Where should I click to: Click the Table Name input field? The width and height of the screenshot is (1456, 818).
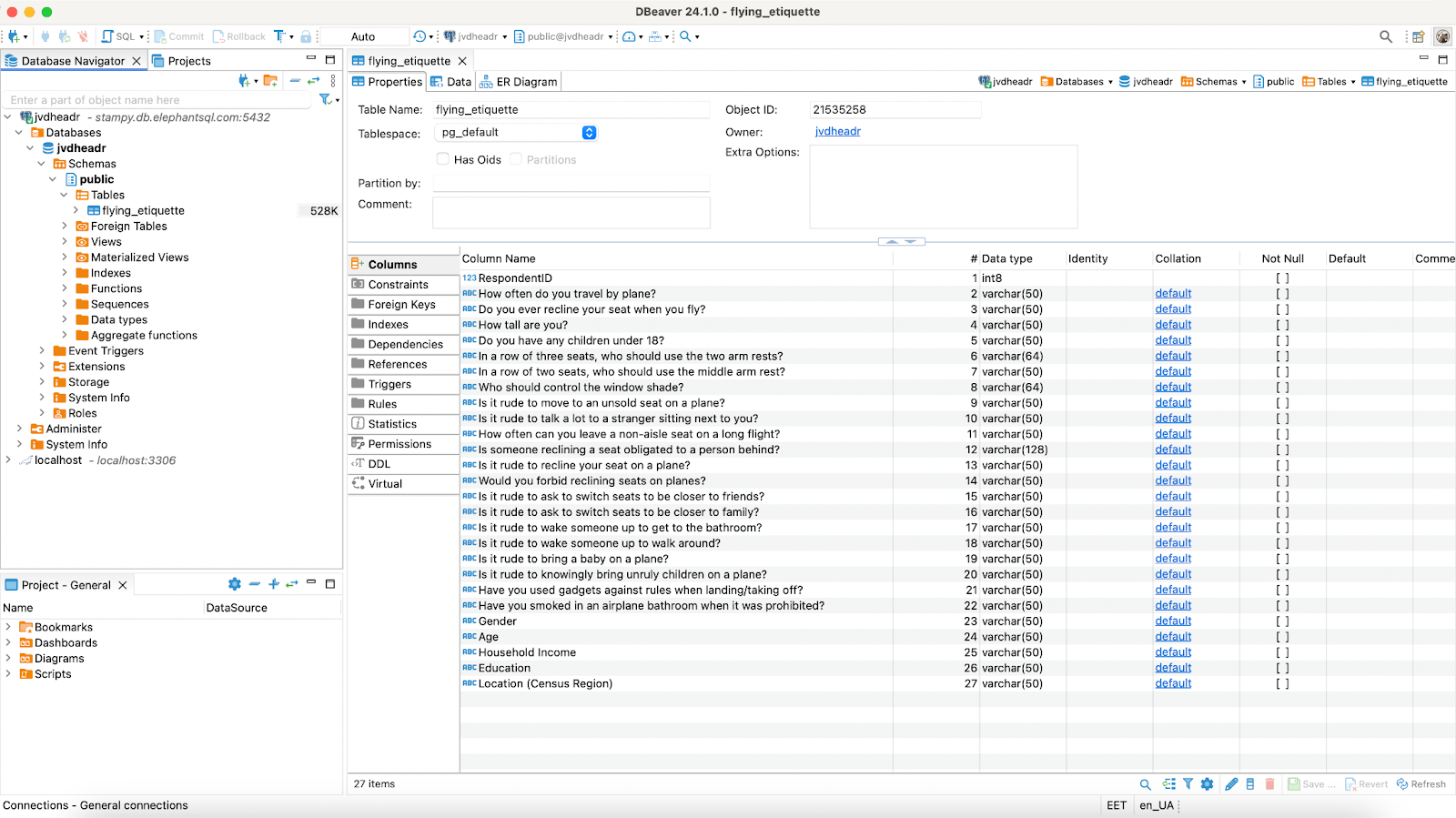coord(571,110)
